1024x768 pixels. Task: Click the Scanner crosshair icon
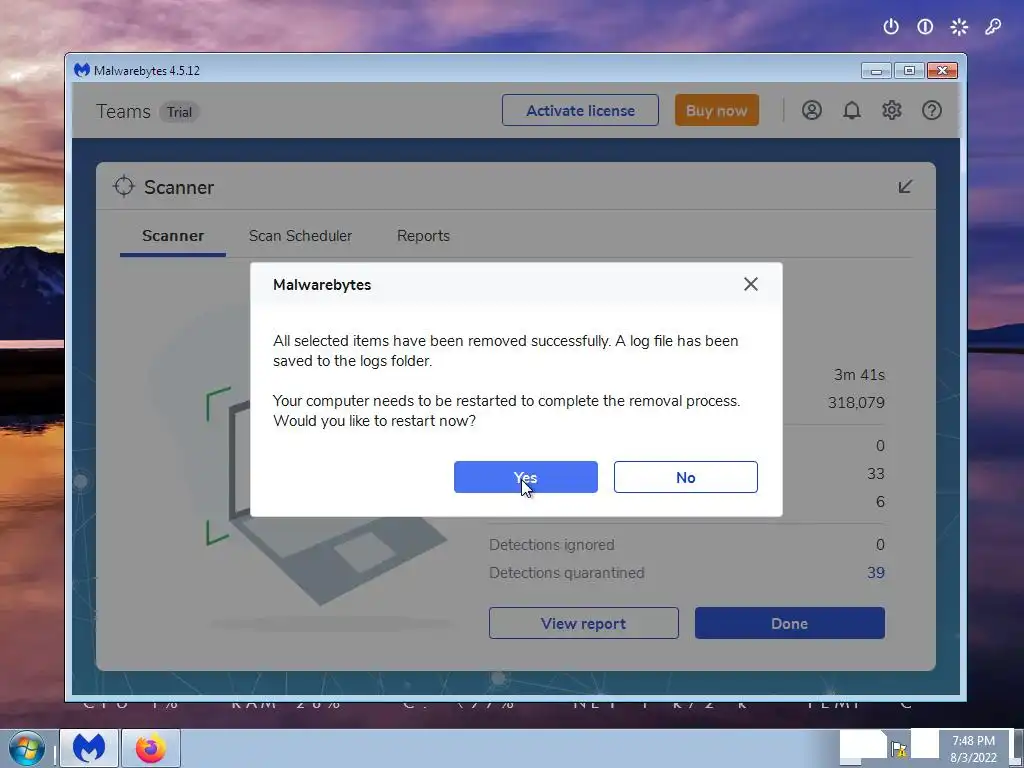pos(123,187)
